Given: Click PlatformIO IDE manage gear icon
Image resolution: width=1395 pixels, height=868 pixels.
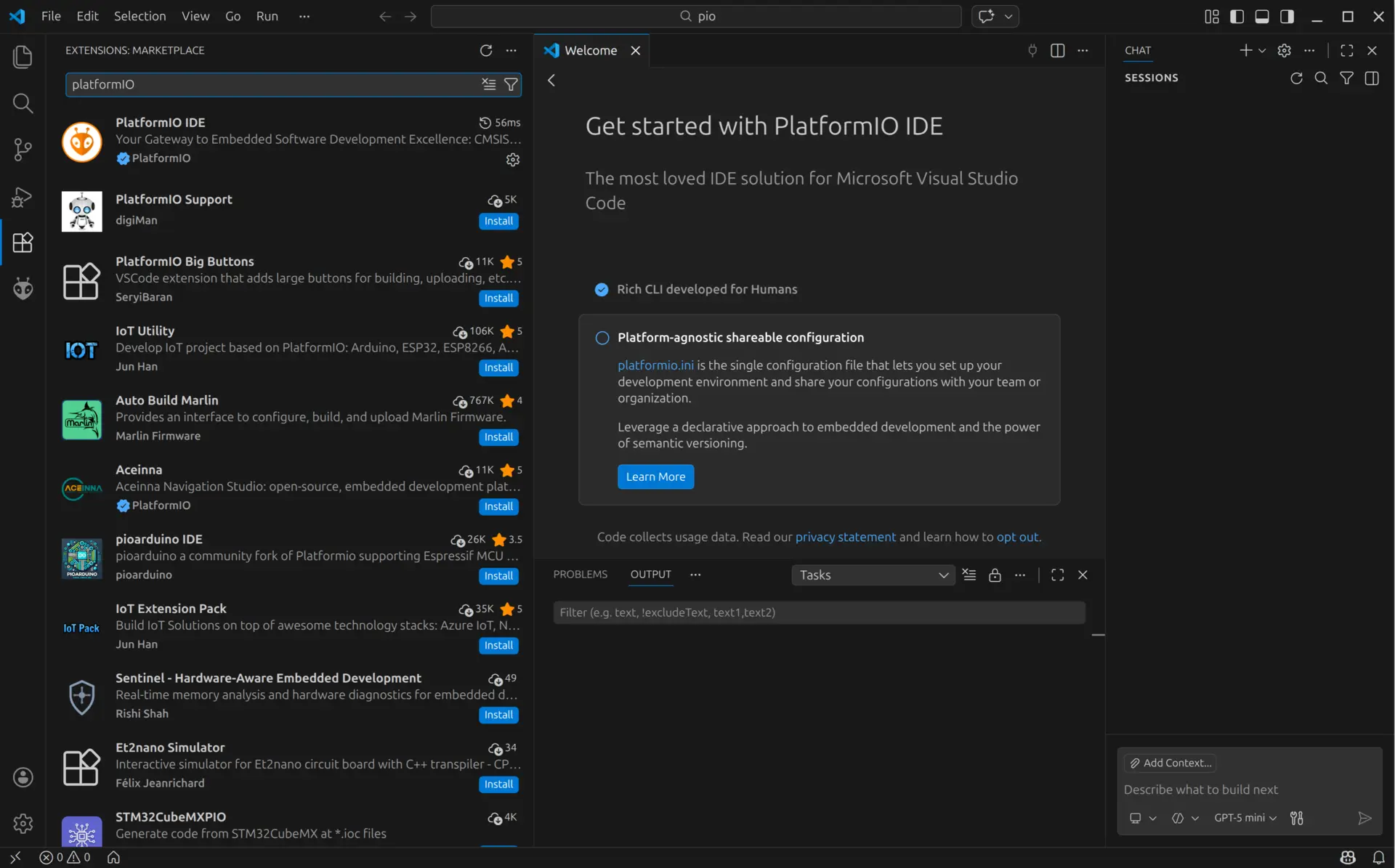Looking at the screenshot, I should 513,160.
